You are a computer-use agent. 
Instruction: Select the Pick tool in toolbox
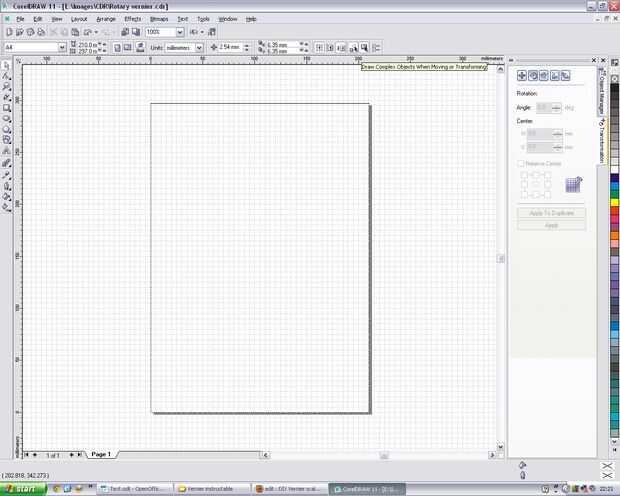click(7, 66)
